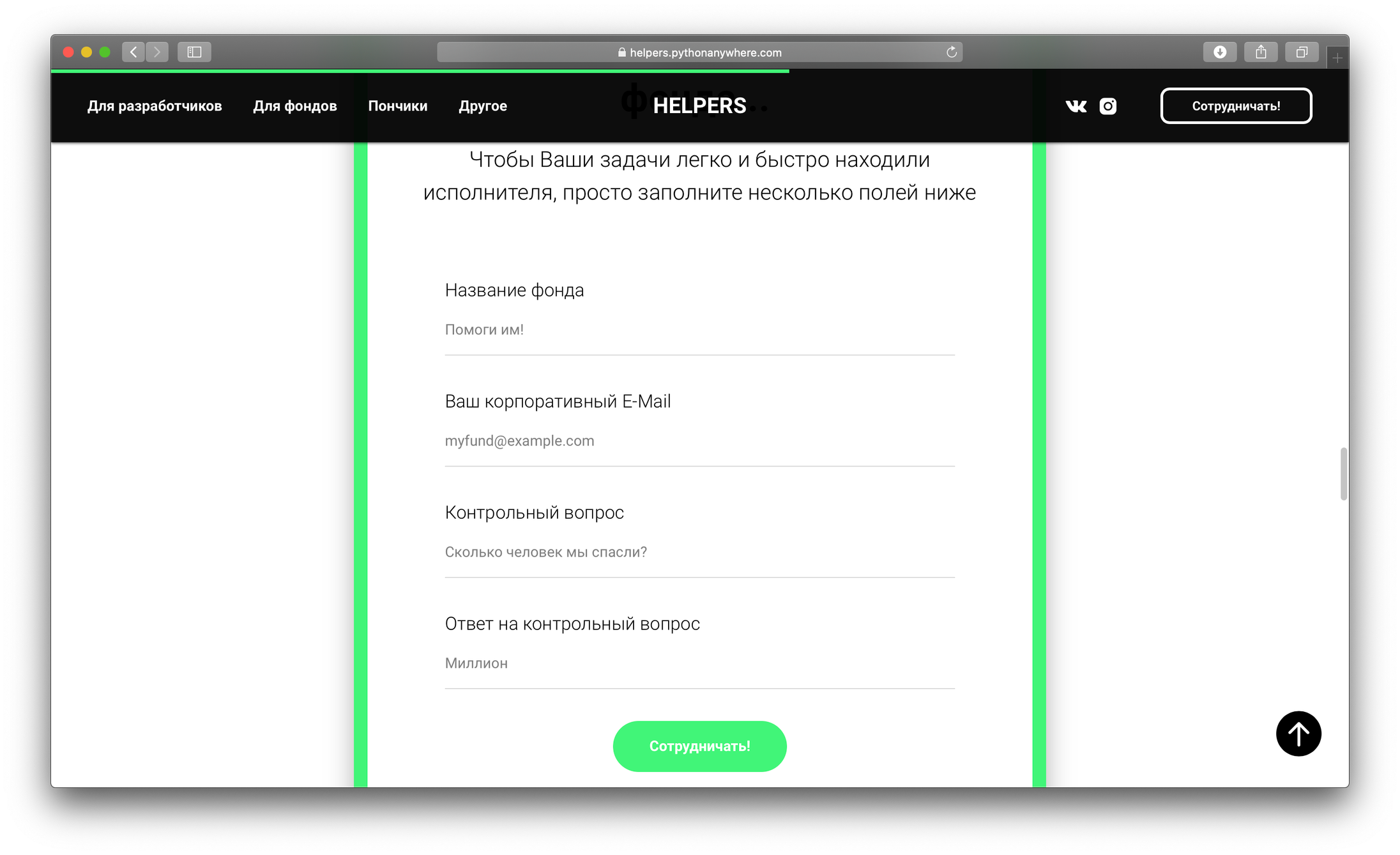Open the 'Пончики' menu item

pyautogui.click(x=398, y=106)
